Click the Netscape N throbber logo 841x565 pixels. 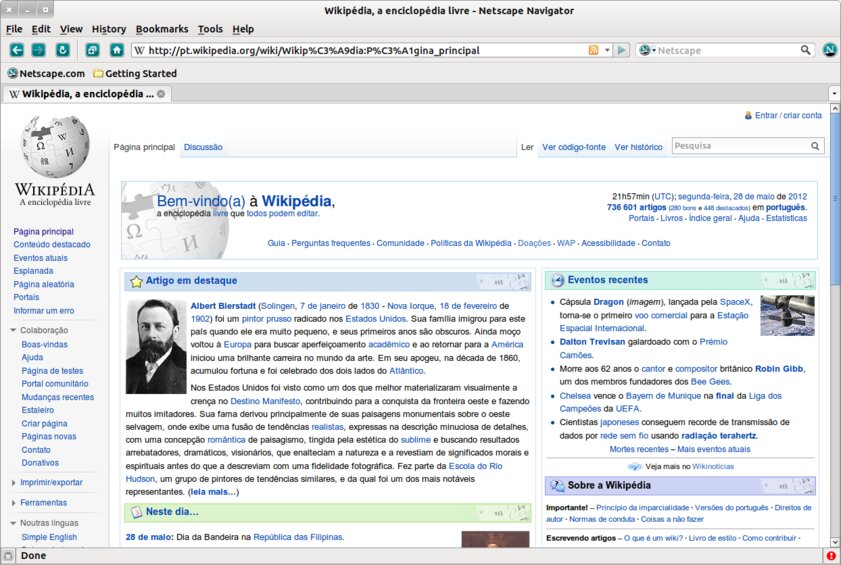pos(830,50)
